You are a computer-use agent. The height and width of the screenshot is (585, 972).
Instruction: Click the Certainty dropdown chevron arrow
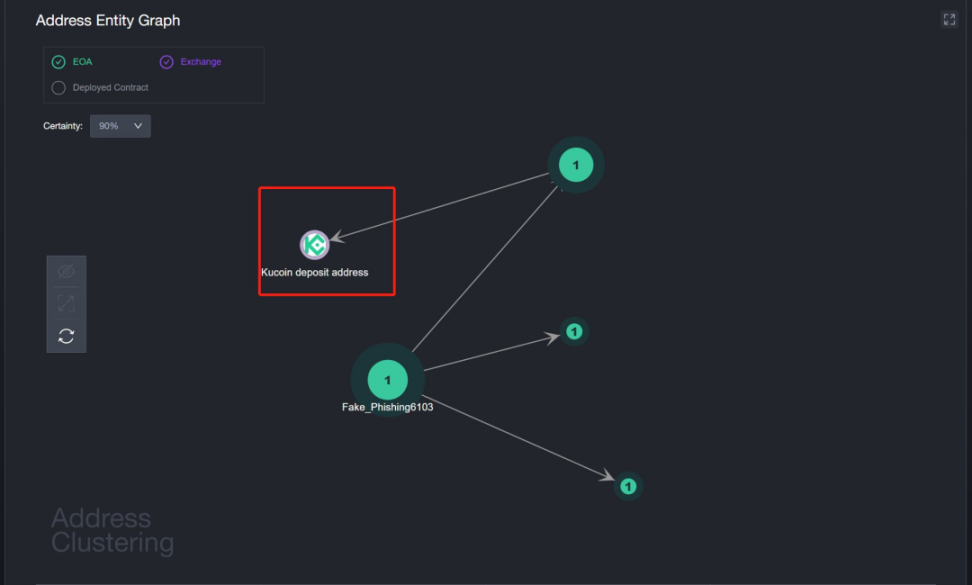tap(138, 126)
